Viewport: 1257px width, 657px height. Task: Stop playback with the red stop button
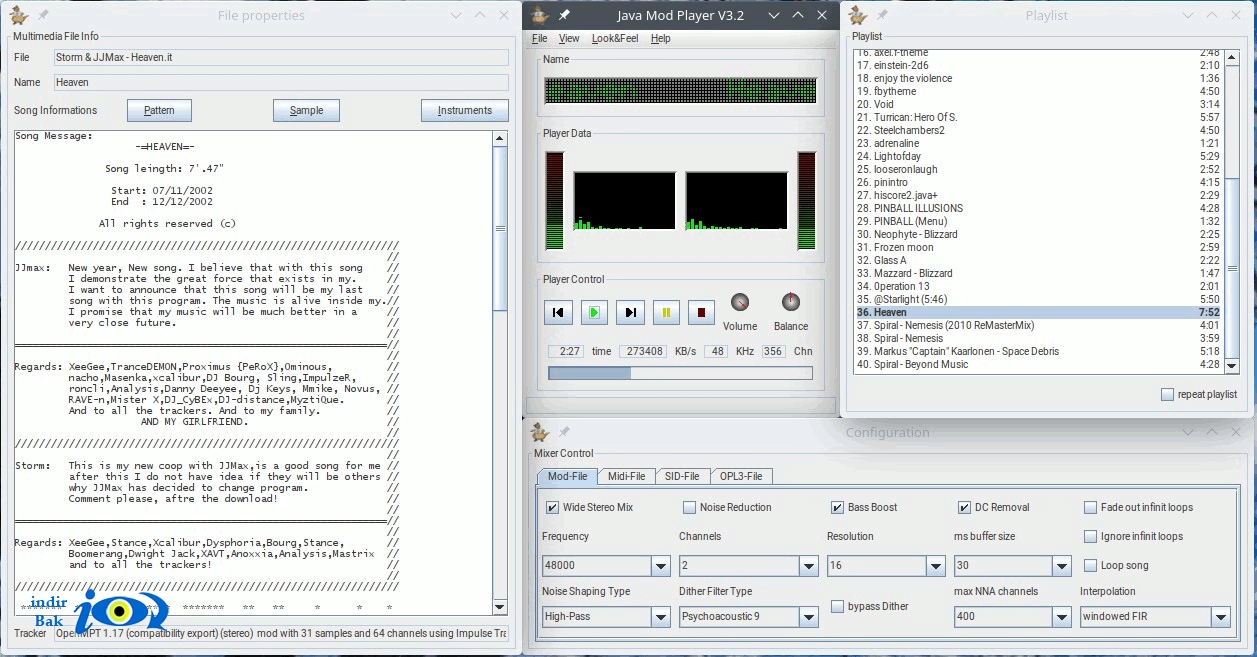[x=702, y=312]
